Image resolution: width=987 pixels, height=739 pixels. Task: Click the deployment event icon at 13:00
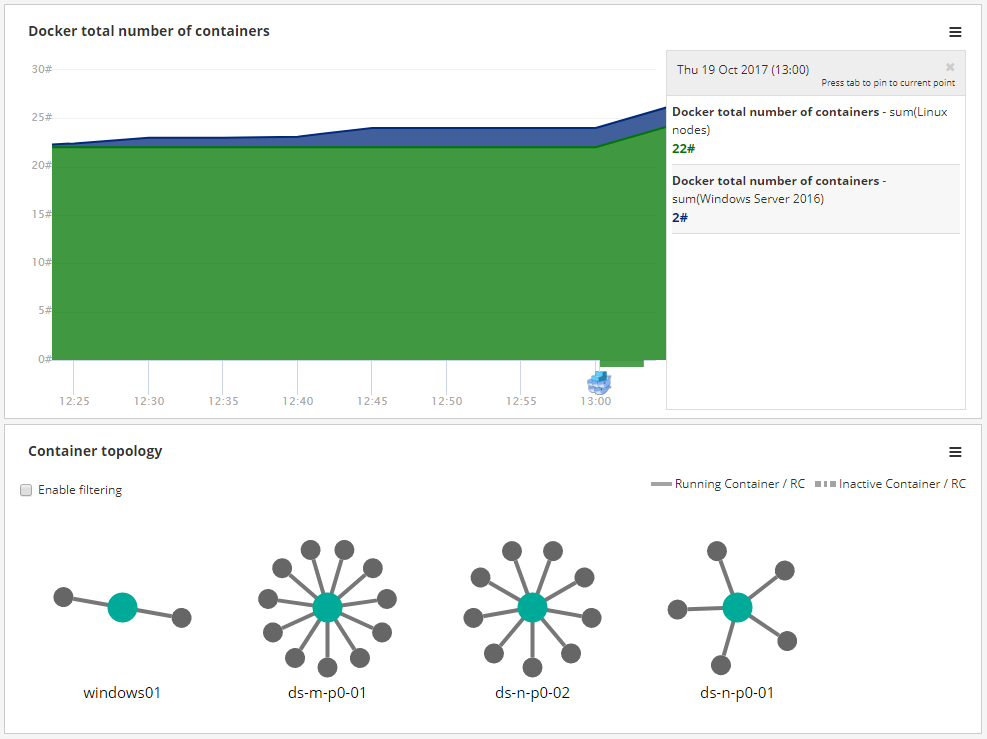599,381
